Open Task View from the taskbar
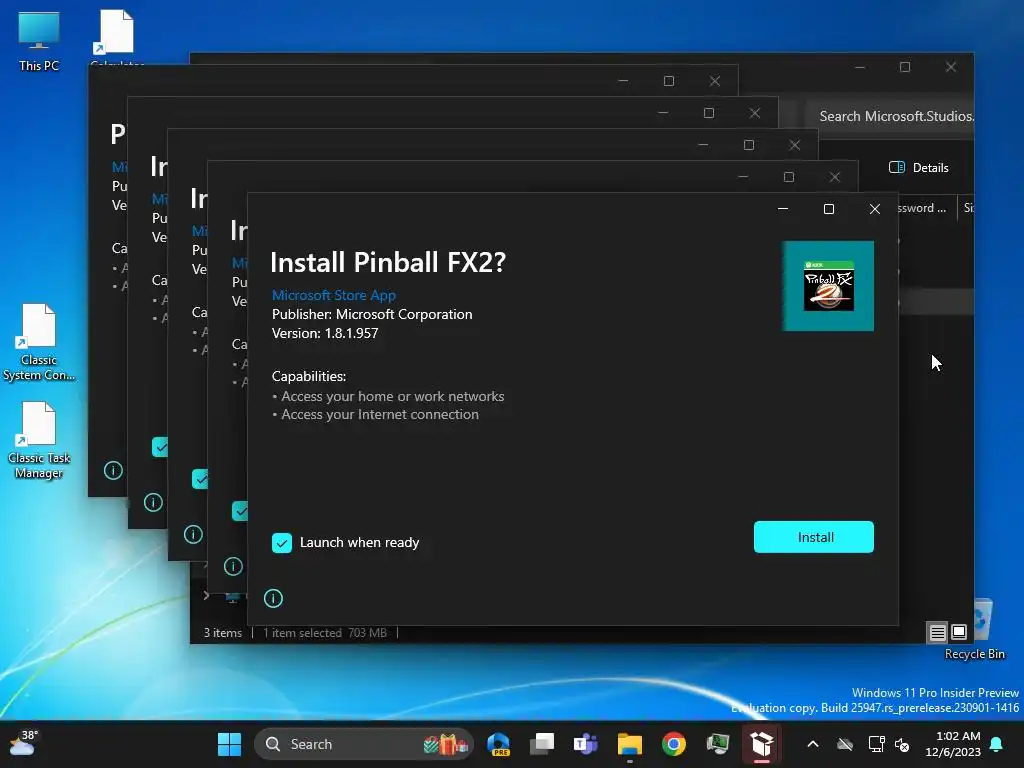1024x768 pixels. [x=542, y=744]
